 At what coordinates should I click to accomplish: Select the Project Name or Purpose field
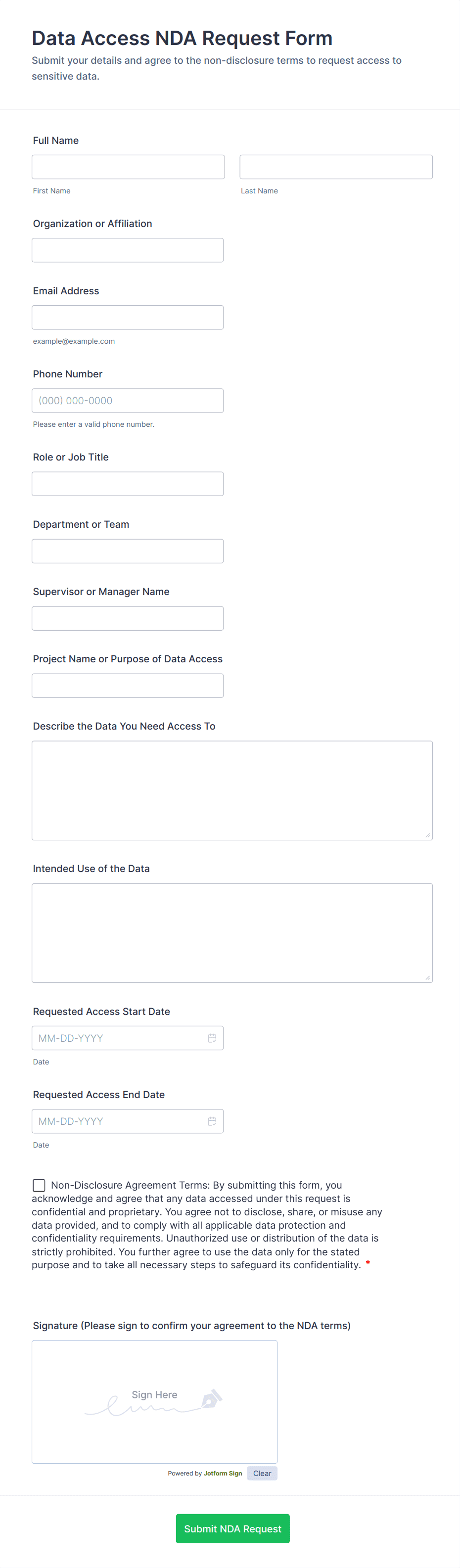pos(128,686)
